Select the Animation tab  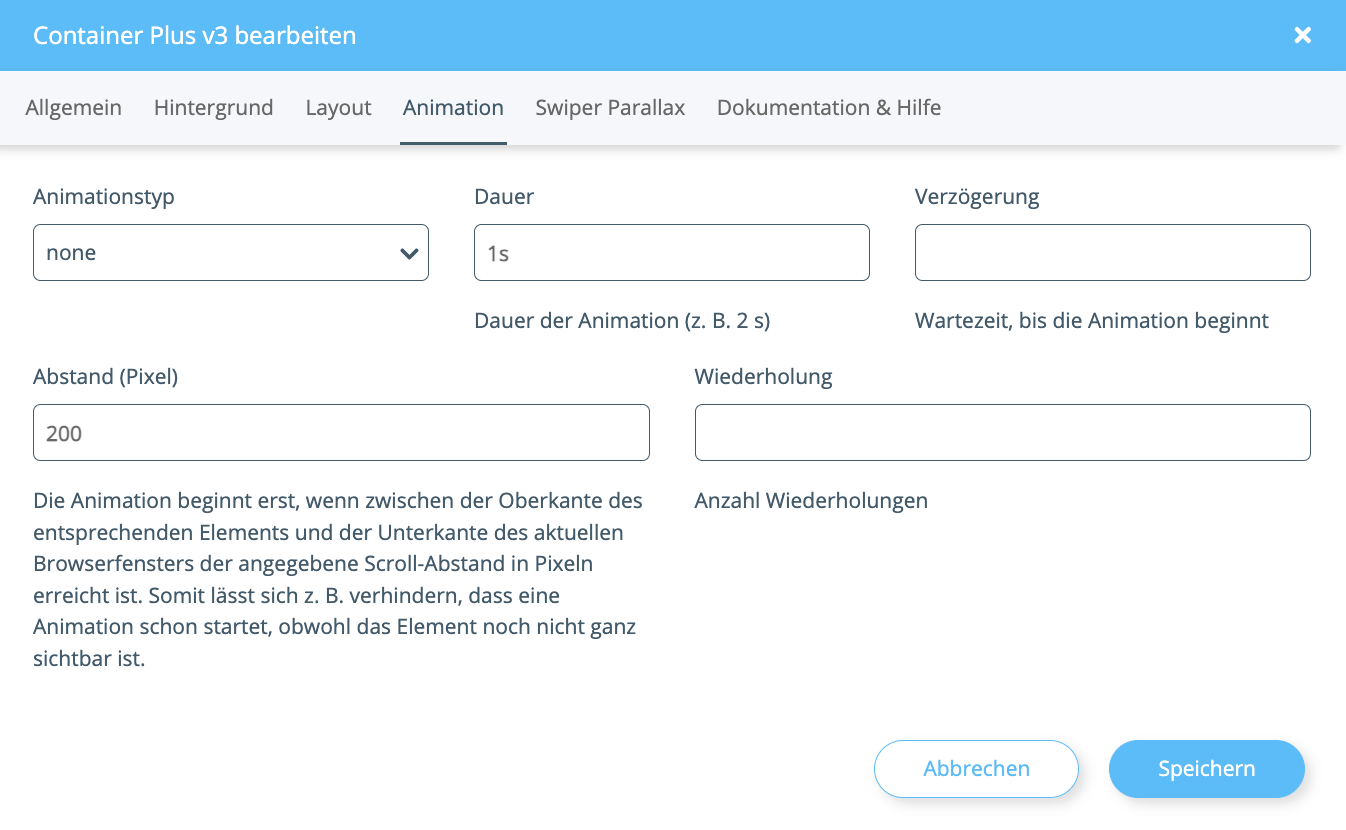point(453,108)
